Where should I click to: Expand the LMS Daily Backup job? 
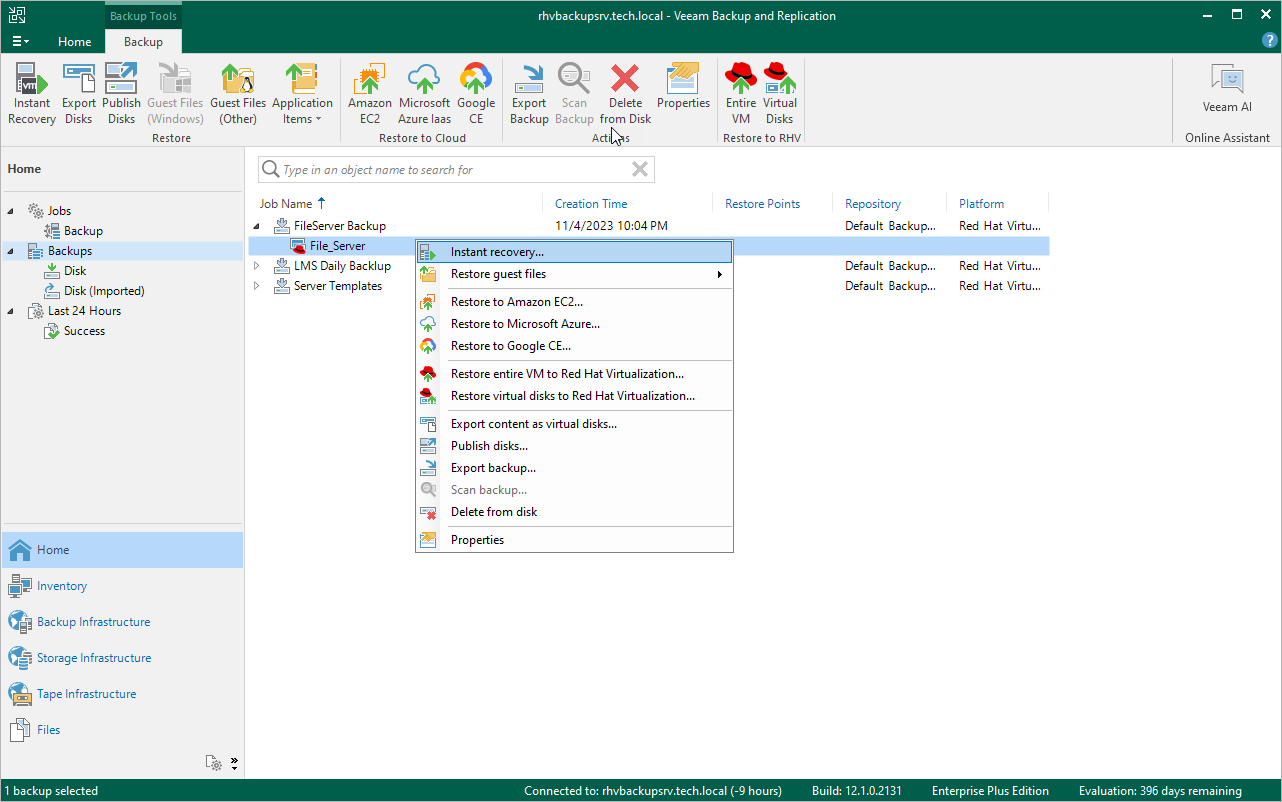(257, 266)
